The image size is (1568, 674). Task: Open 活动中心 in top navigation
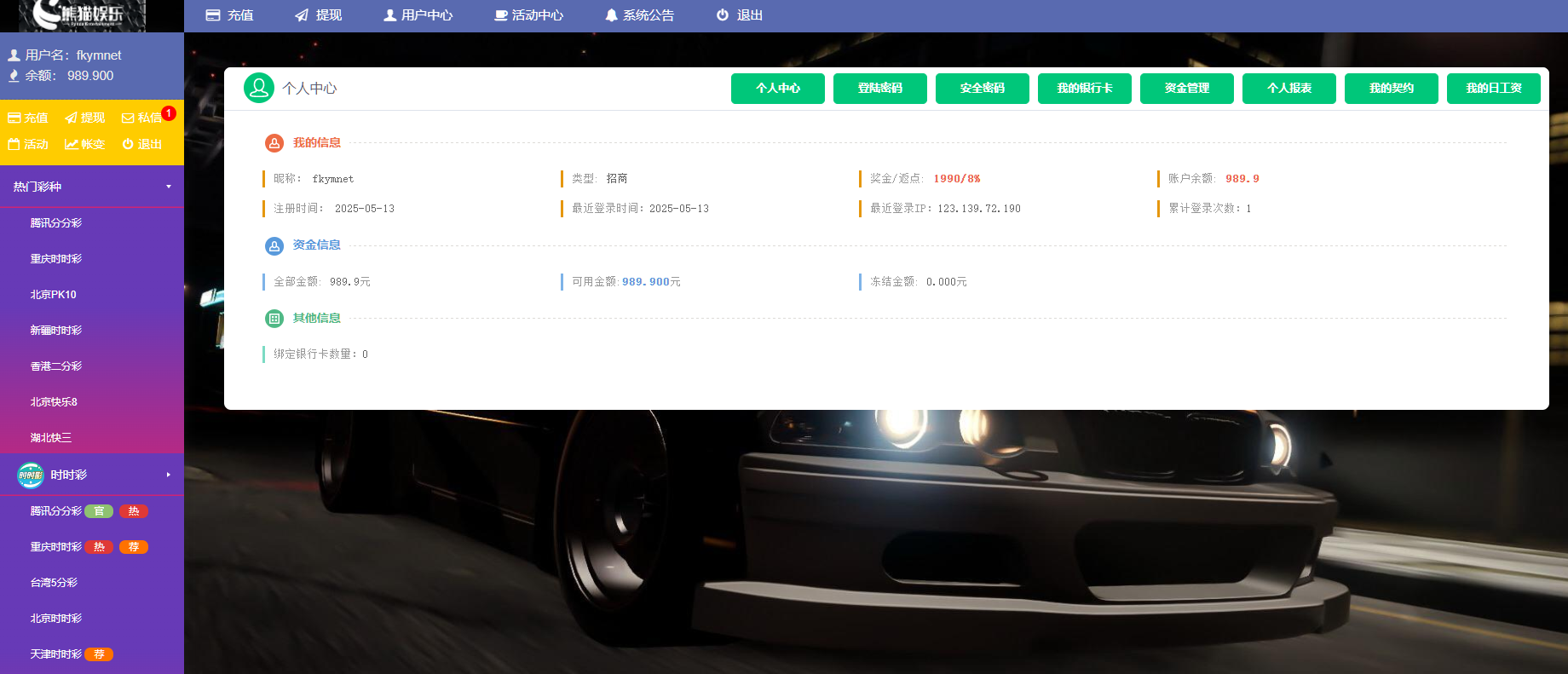(528, 15)
